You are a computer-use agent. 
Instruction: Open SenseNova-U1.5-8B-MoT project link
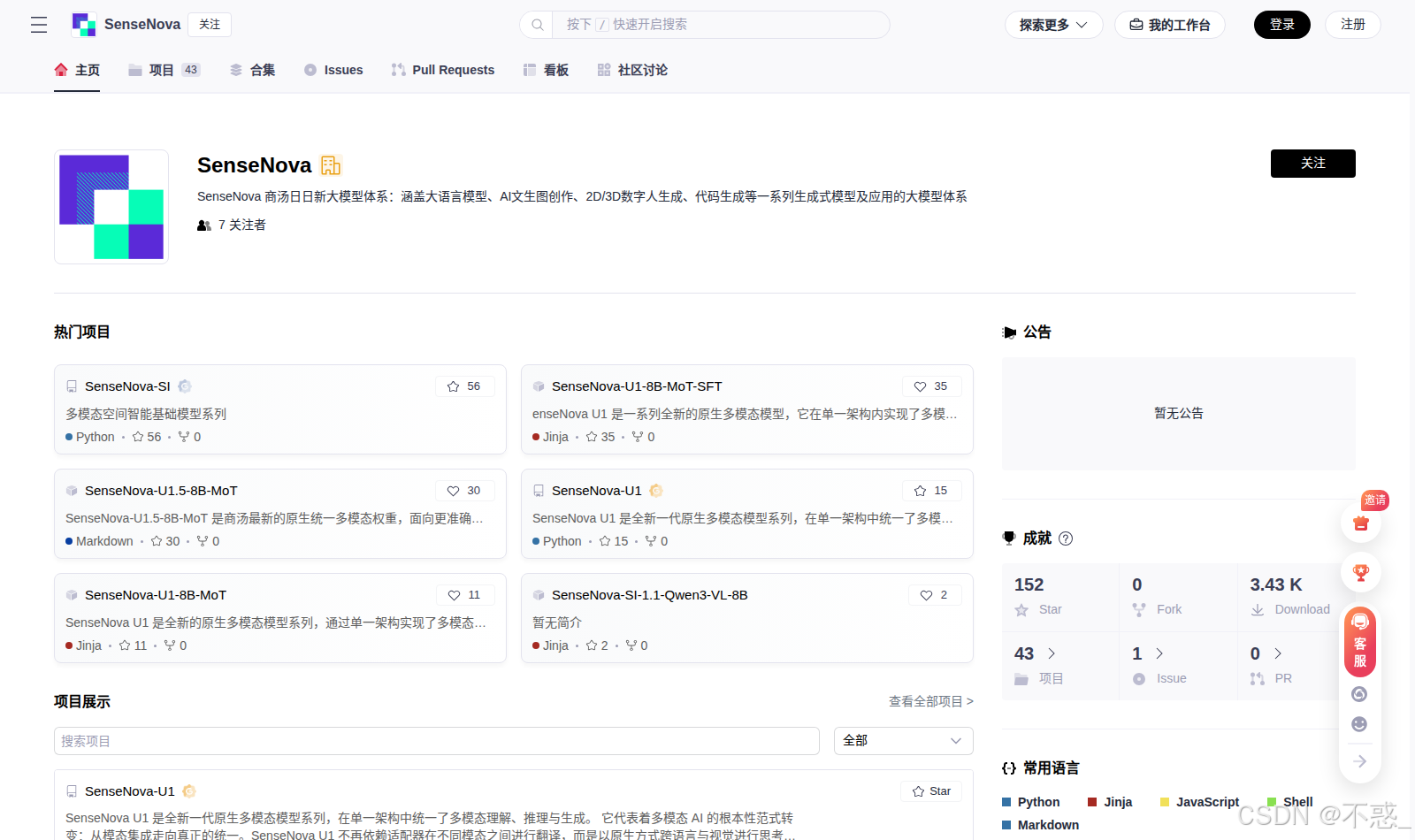click(161, 491)
